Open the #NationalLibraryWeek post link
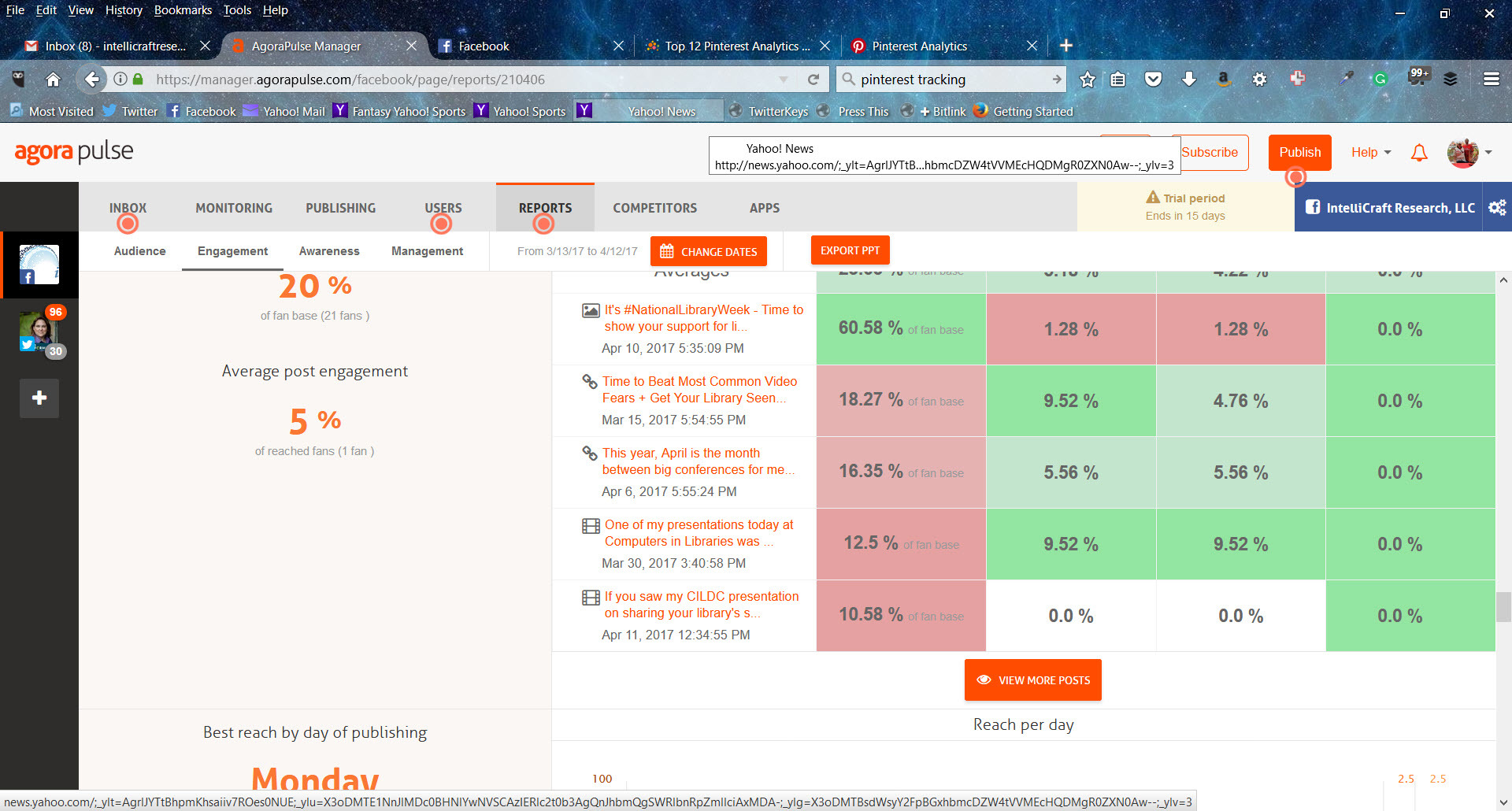1512x811 pixels. pyautogui.click(x=704, y=318)
